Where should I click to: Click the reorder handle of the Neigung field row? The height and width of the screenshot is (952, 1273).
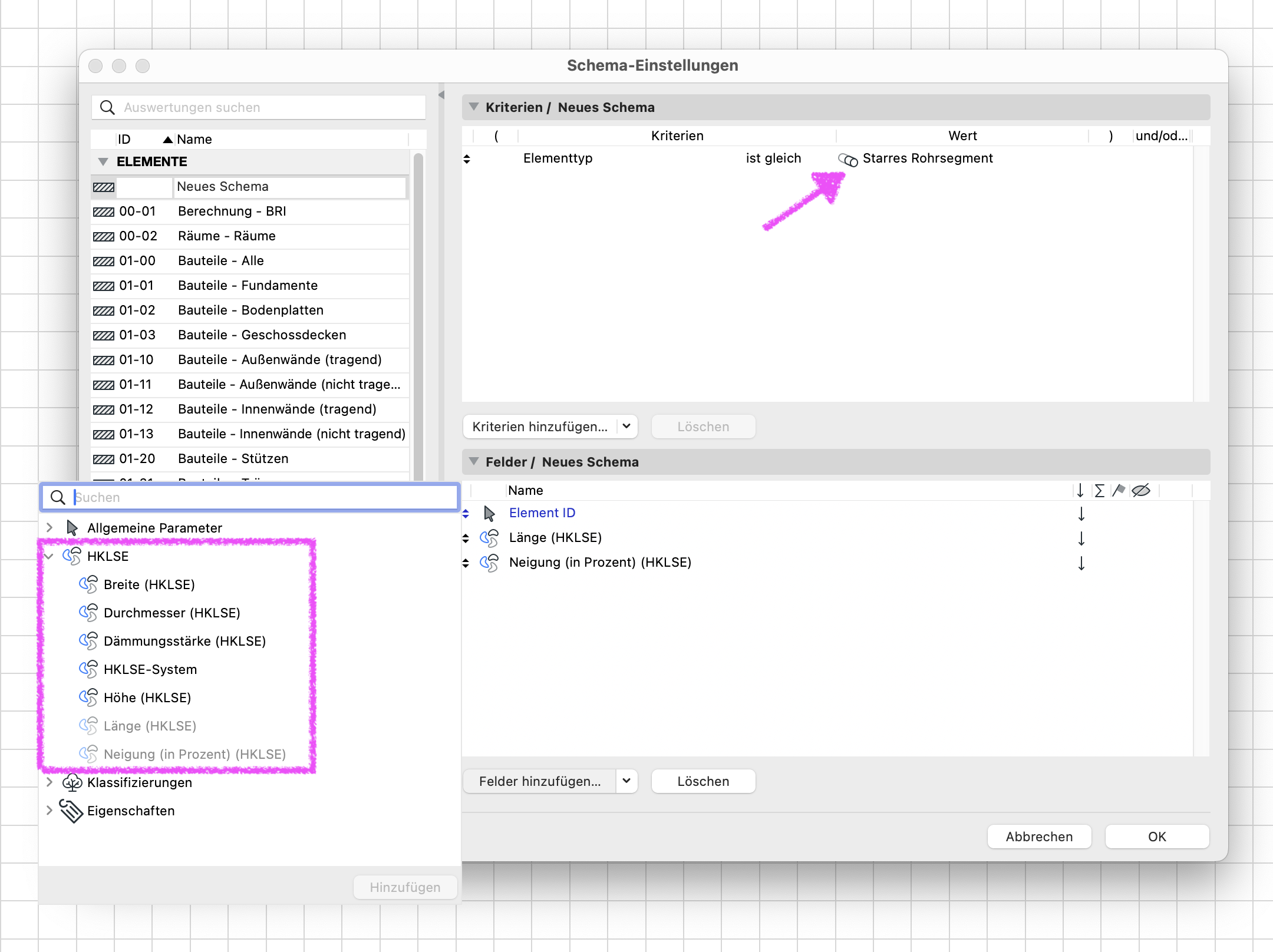[x=466, y=563]
